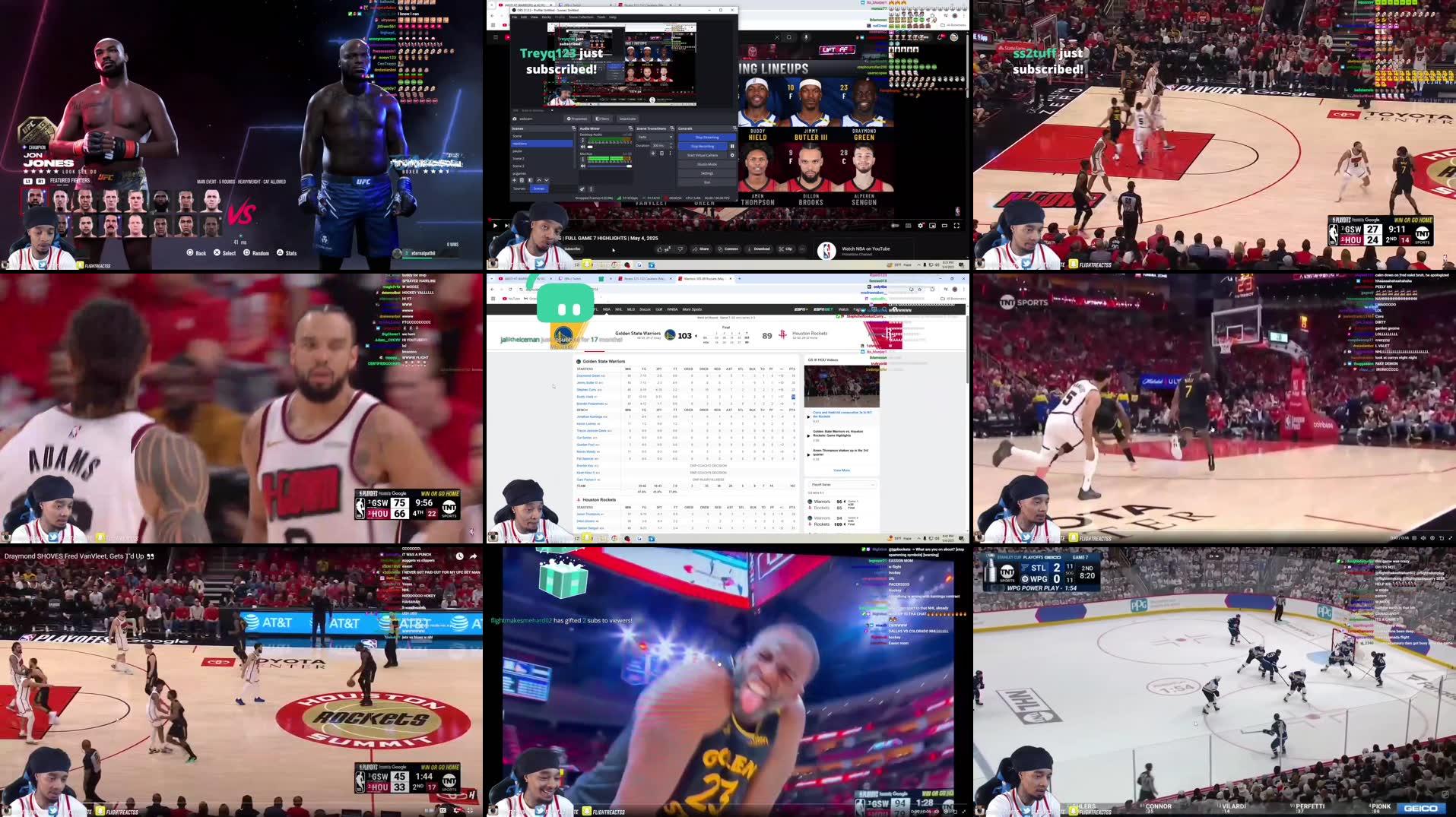1456x817 pixels.
Task: Clear YouTube search with X icon
Action: [x=777, y=37]
